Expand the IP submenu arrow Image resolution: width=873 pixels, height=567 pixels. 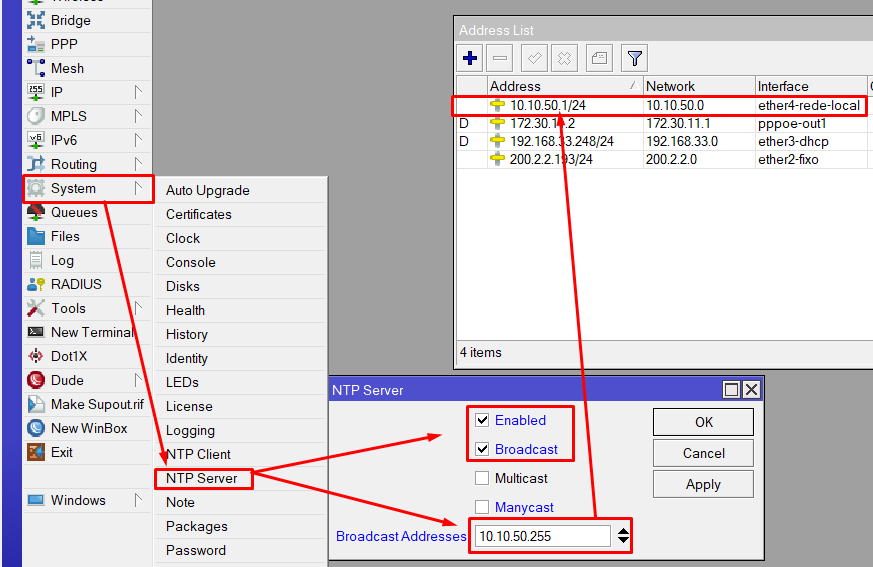(x=138, y=92)
